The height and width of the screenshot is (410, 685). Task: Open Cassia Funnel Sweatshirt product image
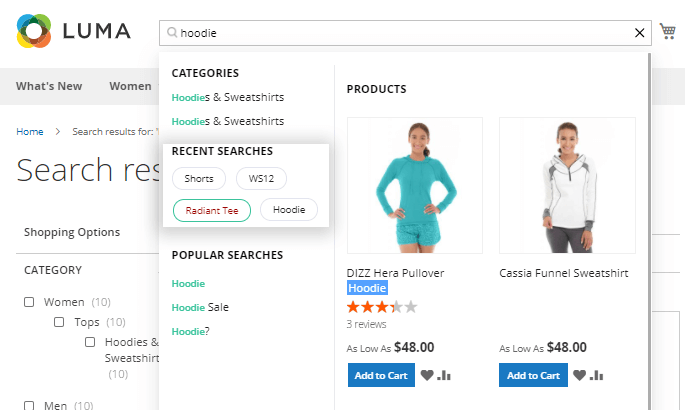tap(567, 185)
